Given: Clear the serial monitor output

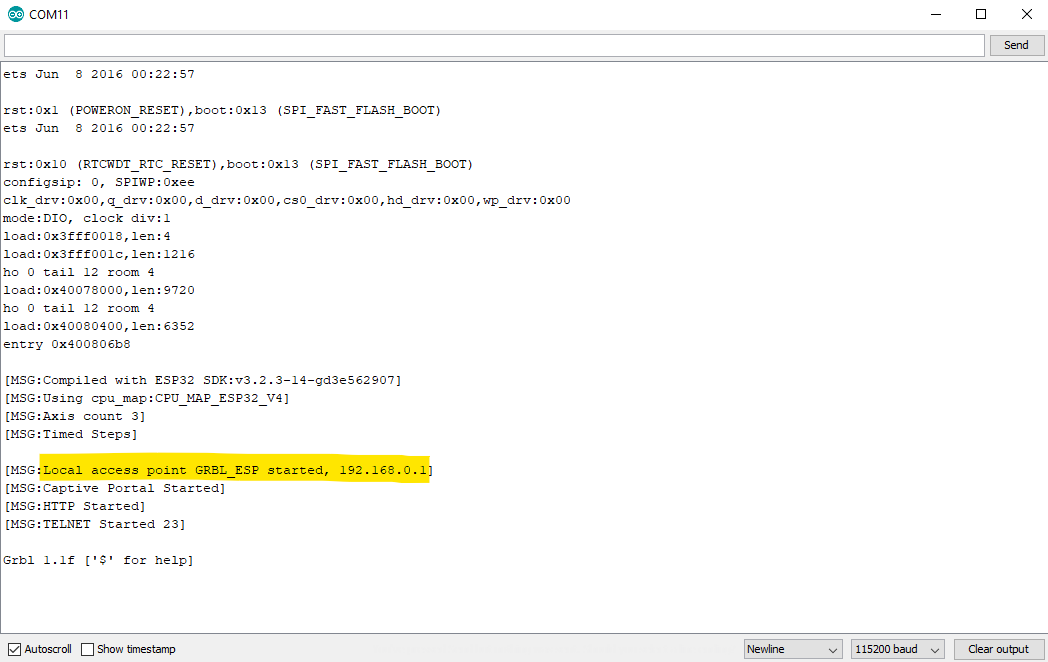Looking at the screenshot, I should pyautogui.click(x=997, y=648).
